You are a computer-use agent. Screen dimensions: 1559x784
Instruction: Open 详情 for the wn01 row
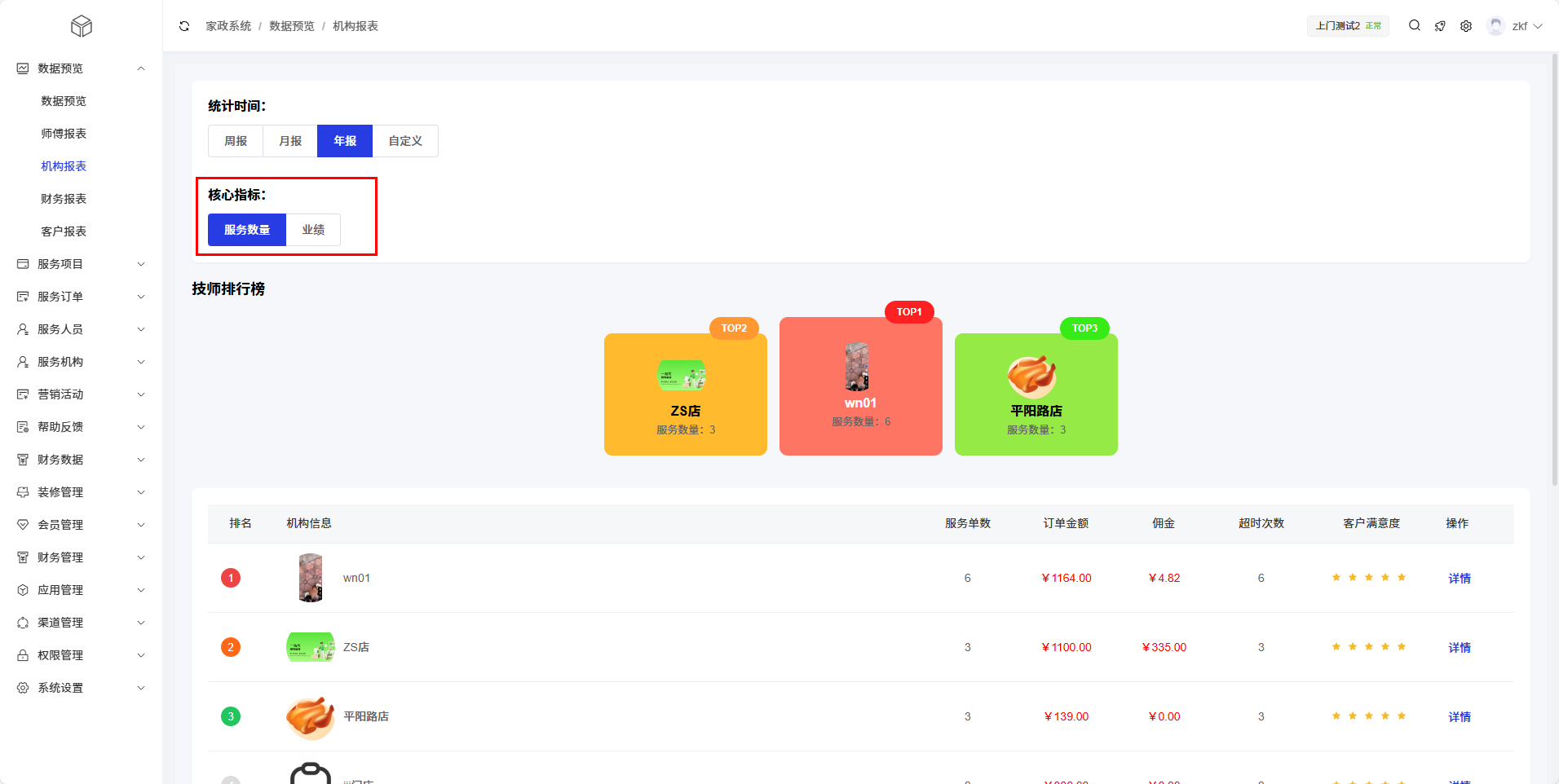coord(1460,579)
